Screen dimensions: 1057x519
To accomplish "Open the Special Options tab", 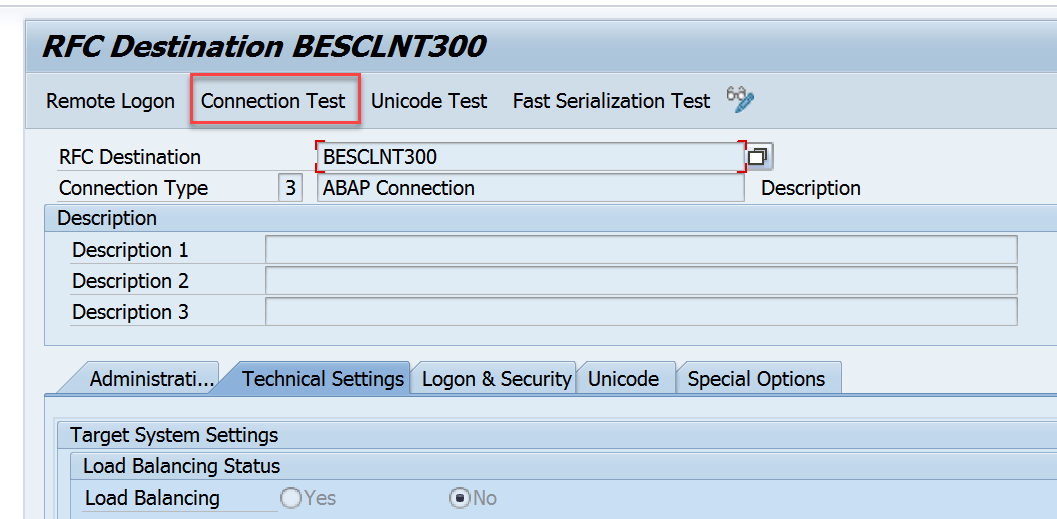I will 756,379.
